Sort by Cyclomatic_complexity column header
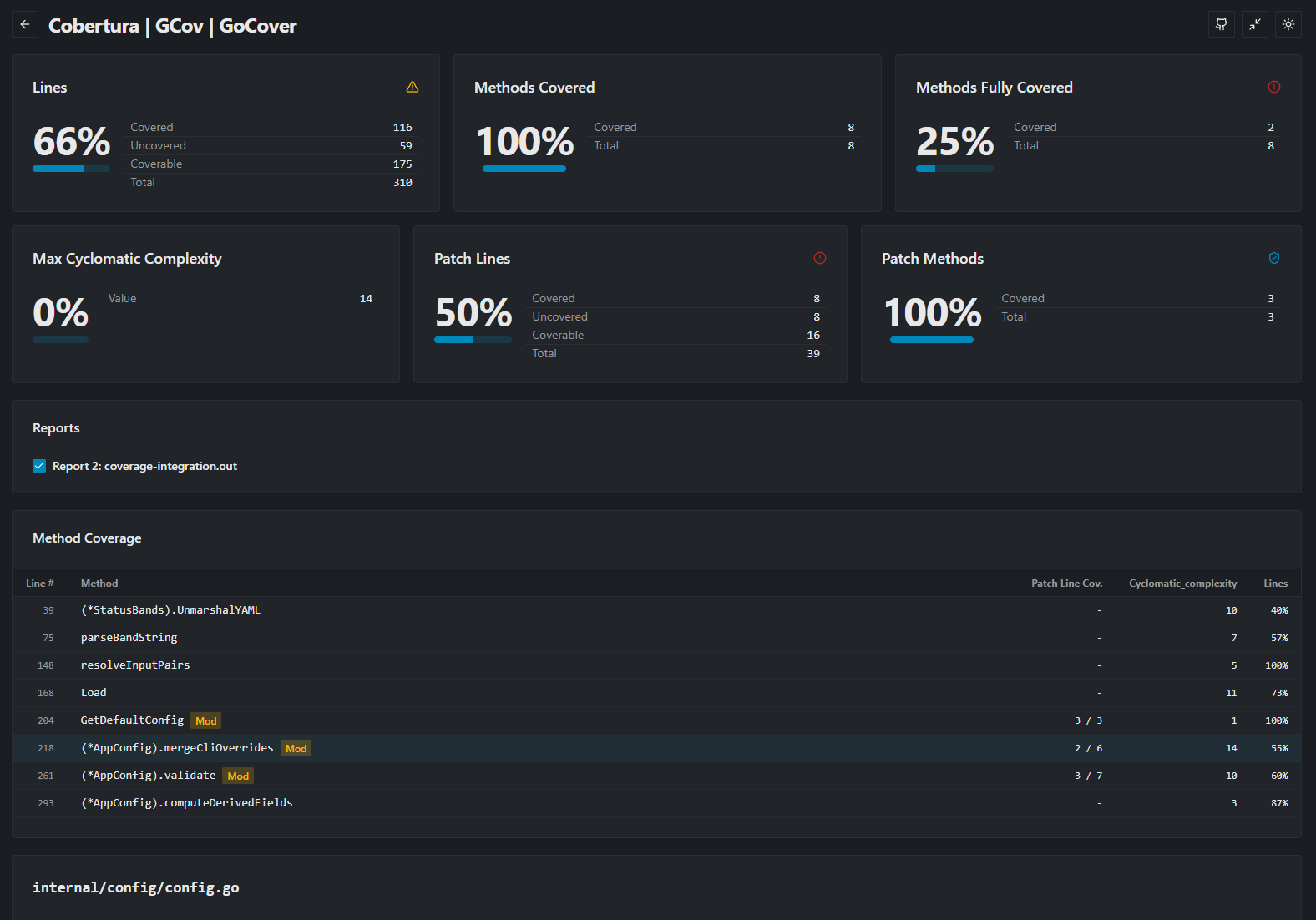1316x920 pixels. tap(1182, 584)
